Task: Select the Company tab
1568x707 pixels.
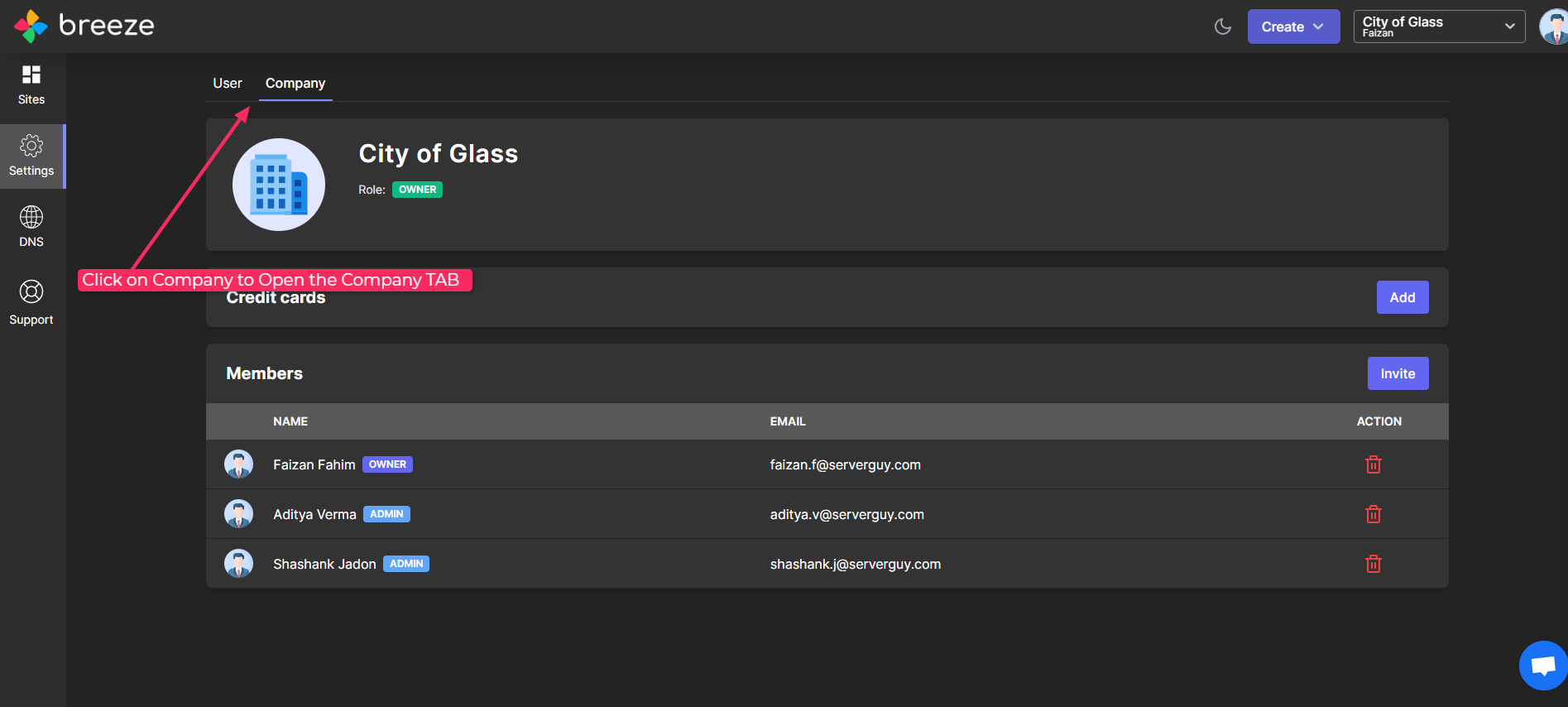Action: 295,83
